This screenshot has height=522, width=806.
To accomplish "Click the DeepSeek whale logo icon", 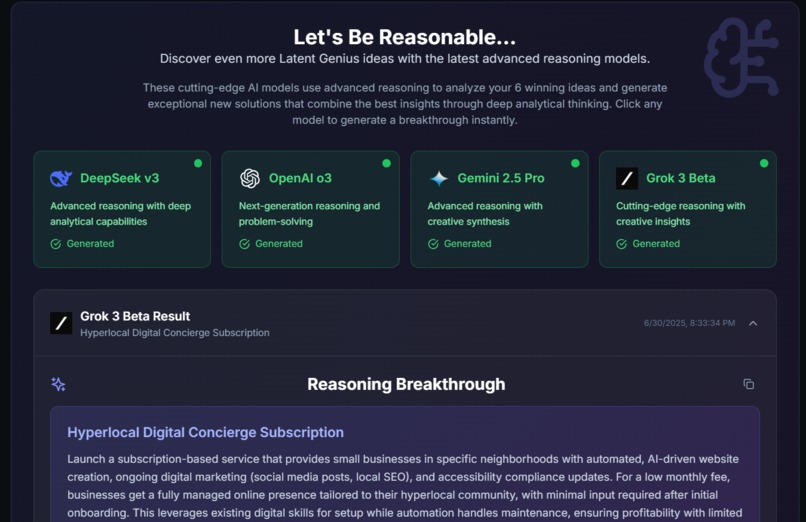I will 61,178.
